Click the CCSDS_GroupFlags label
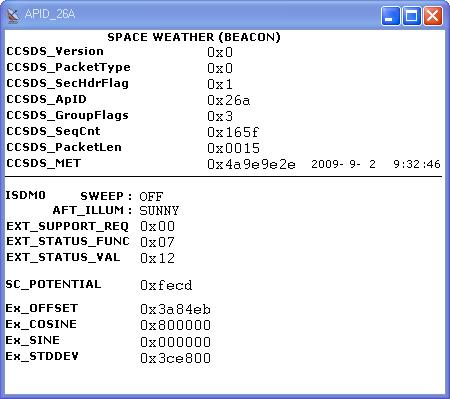Viewport: 450px width, 399px height. (x=67, y=115)
